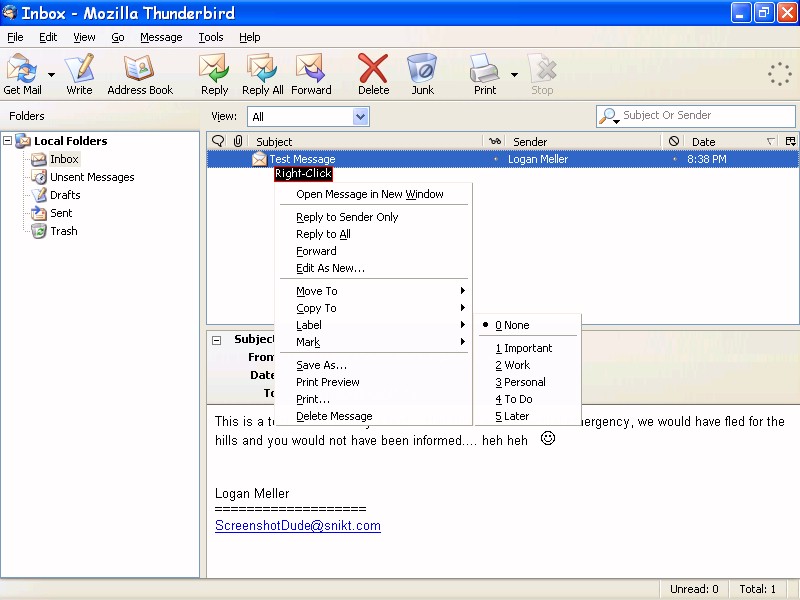Open the column picker icon
800x600 pixels.
click(790, 141)
